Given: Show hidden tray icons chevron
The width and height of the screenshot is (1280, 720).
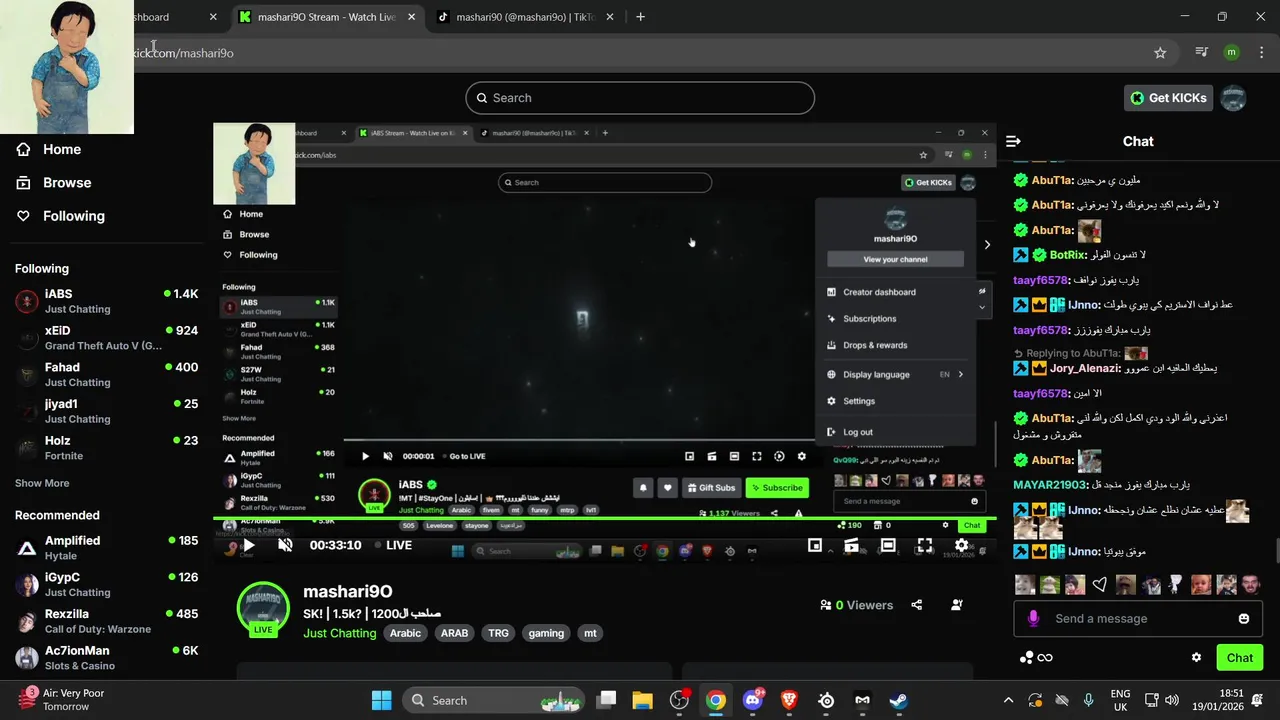Looking at the screenshot, I should click(x=1008, y=700).
